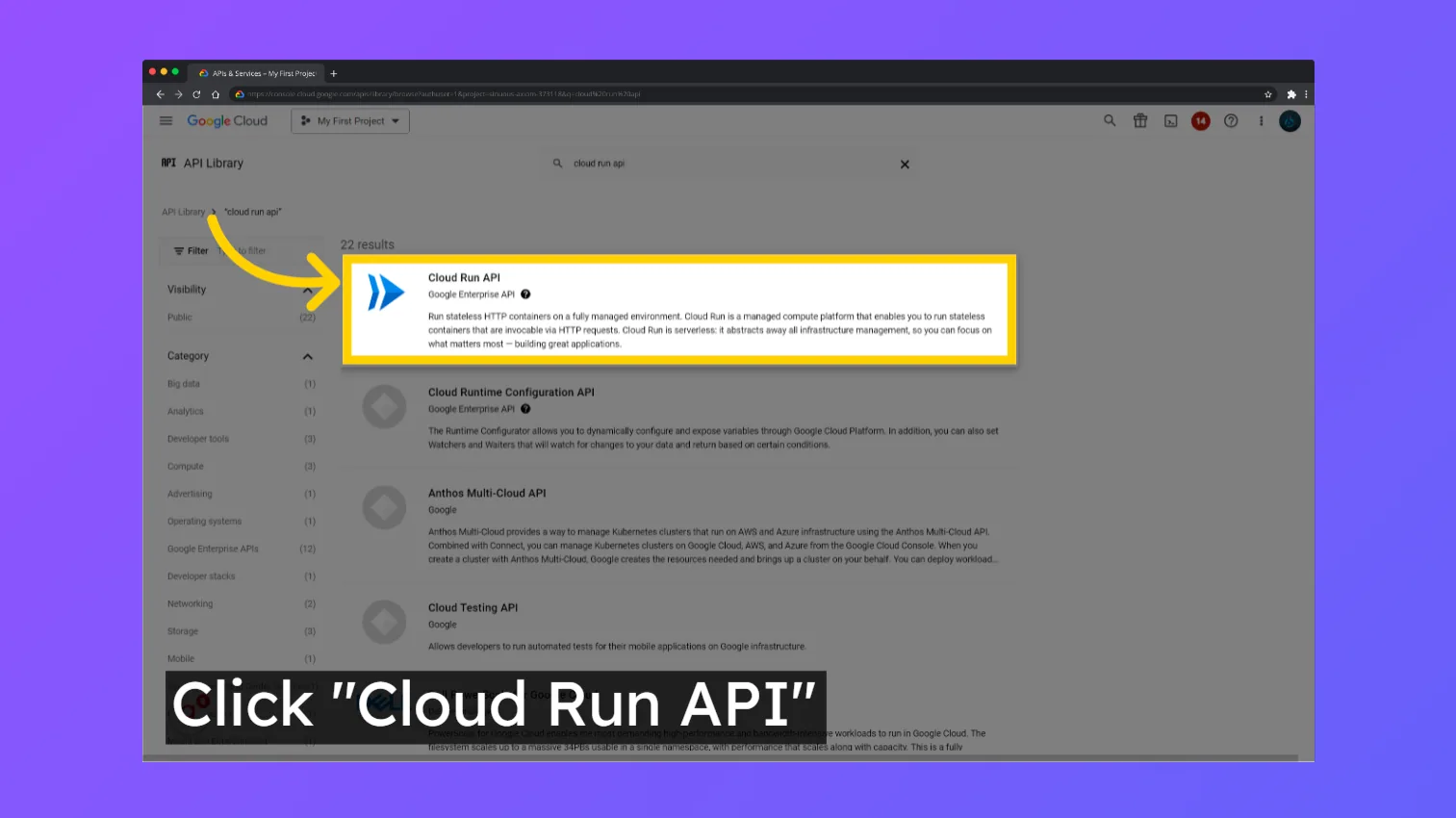Collapse the Category filter section
Image resolution: width=1456 pixels, height=818 pixels.
pos(308,357)
